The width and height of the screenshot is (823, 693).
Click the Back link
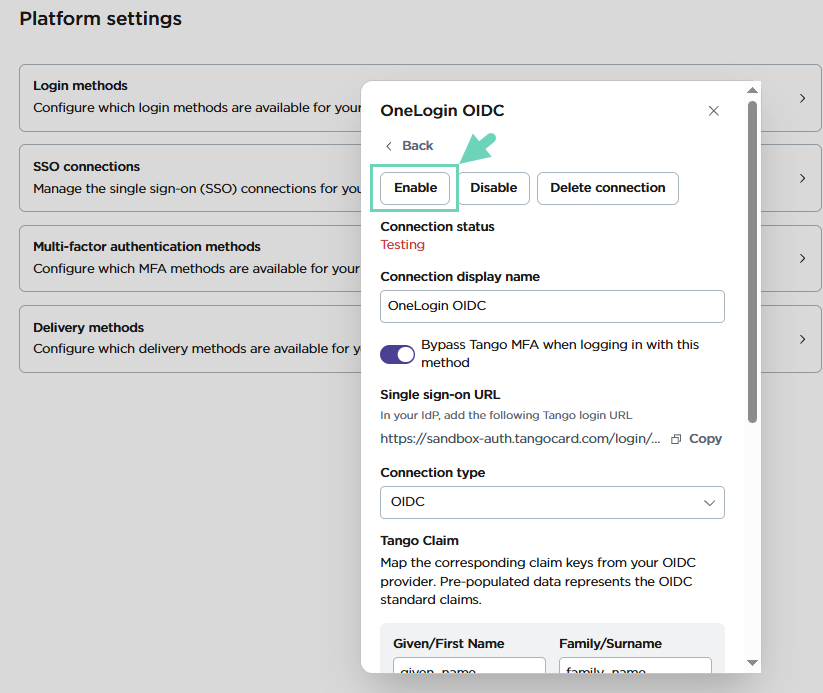pyautogui.click(x=417, y=146)
